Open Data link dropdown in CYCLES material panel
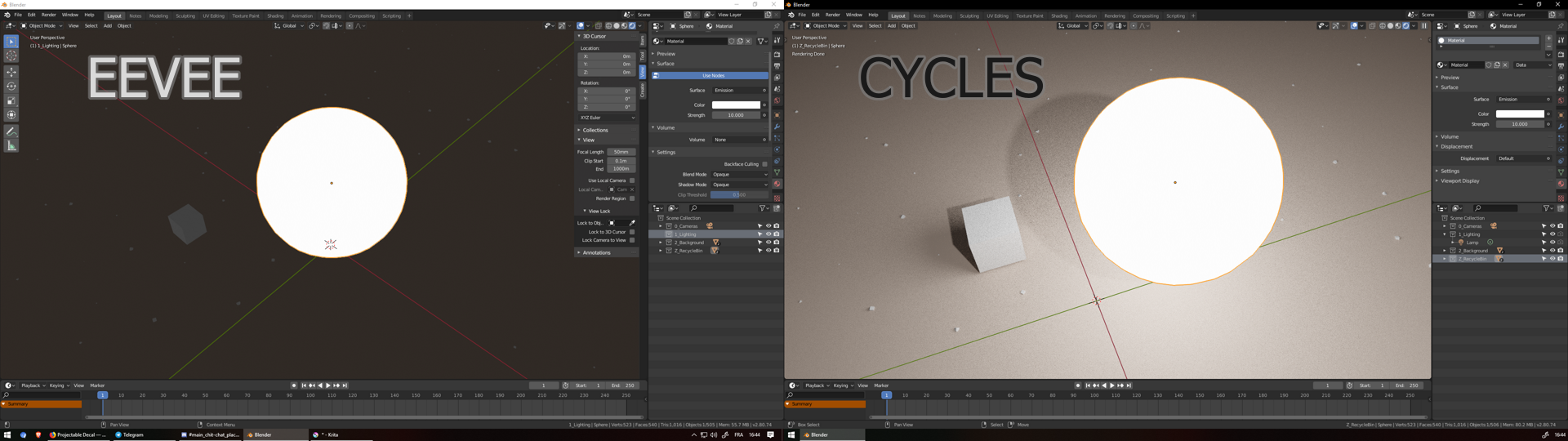Screen dimensions: 1568x441 (x=1533, y=65)
